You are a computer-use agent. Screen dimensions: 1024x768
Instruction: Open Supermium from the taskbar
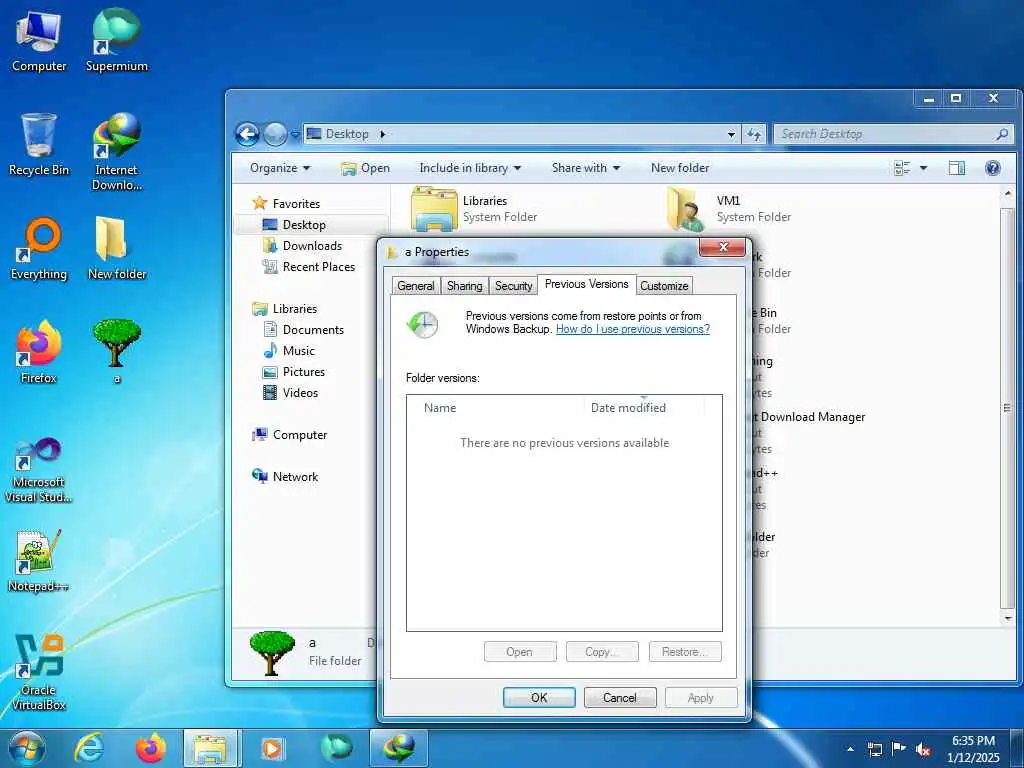pyautogui.click(x=336, y=748)
